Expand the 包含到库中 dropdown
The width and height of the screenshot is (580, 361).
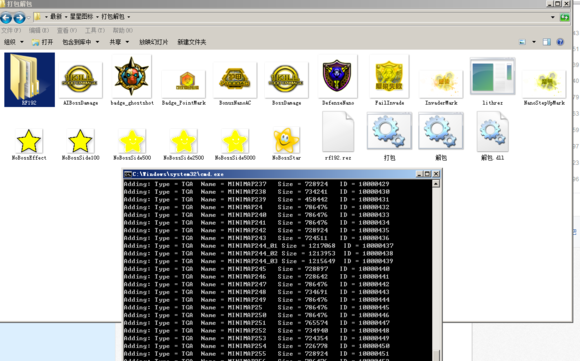[81, 42]
